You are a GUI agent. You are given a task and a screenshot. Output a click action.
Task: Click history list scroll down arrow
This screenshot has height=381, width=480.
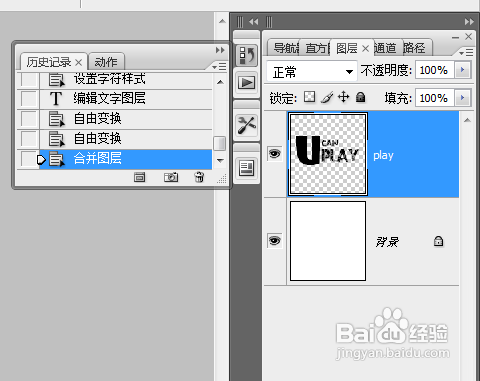220,161
